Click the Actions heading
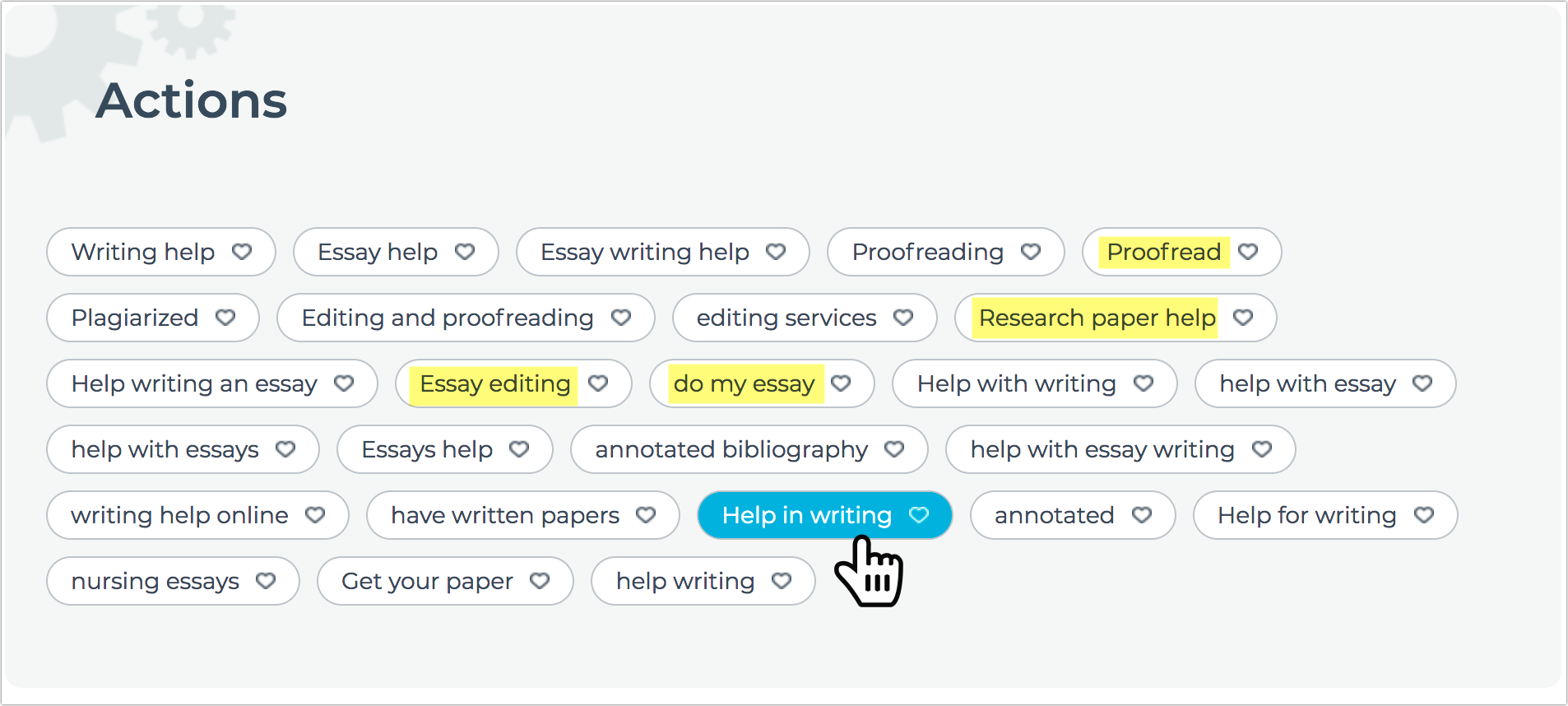Image resolution: width=1568 pixels, height=706 pixels. tap(192, 100)
